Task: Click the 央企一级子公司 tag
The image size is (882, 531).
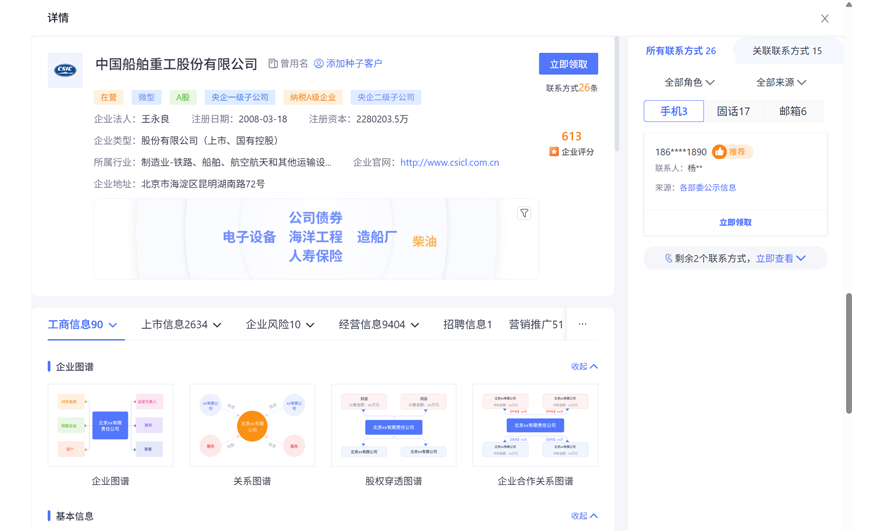Action: [240, 97]
